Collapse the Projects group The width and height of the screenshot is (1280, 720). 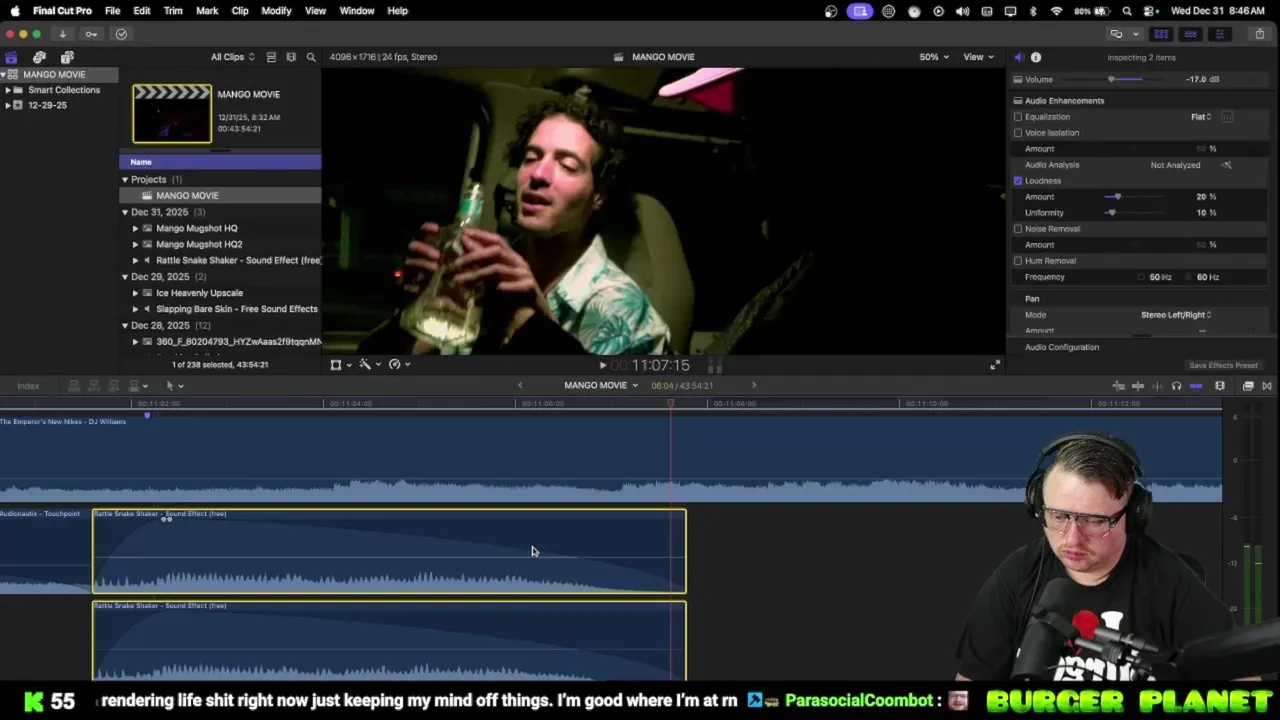[x=125, y=180]
